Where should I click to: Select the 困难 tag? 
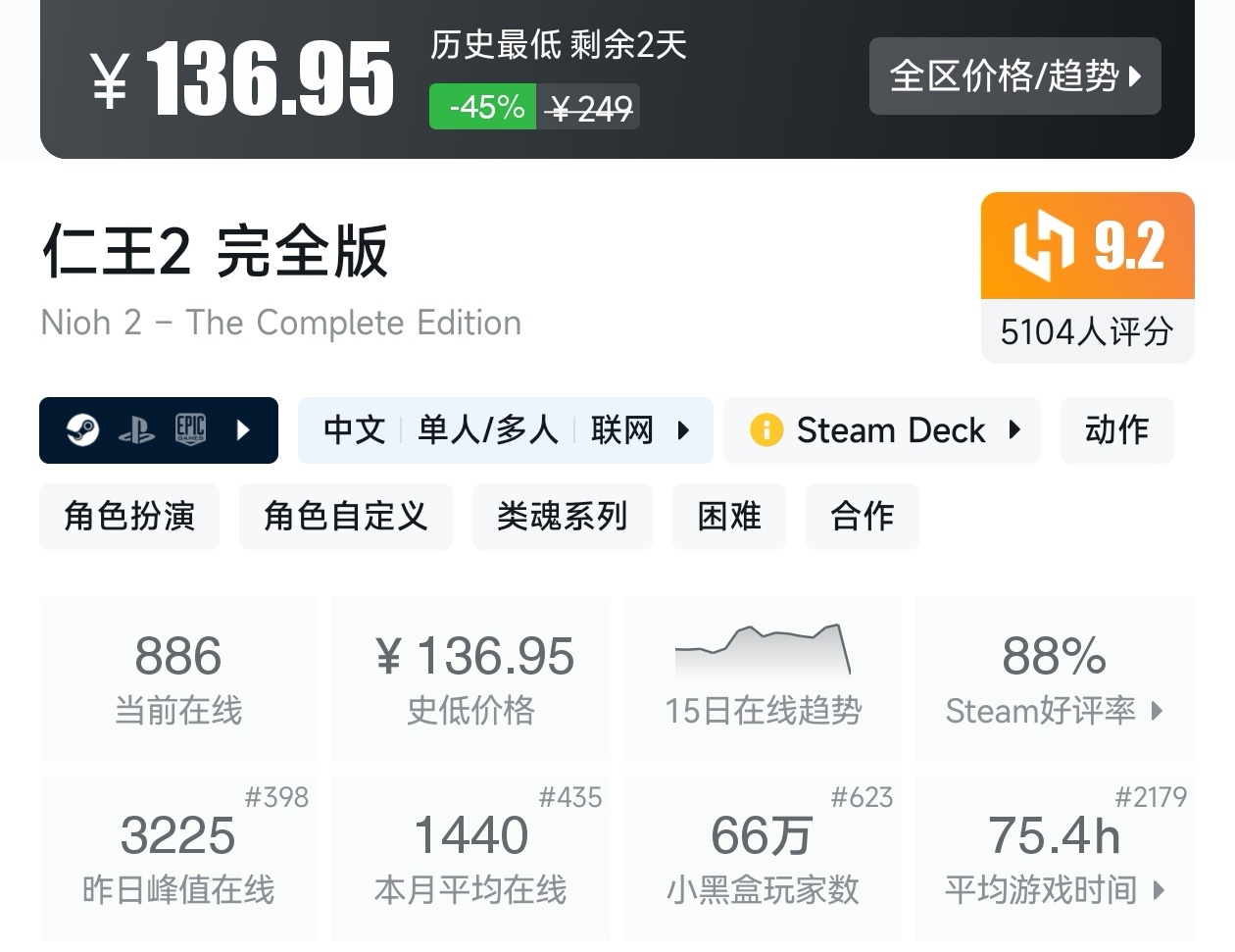point(728,516)
